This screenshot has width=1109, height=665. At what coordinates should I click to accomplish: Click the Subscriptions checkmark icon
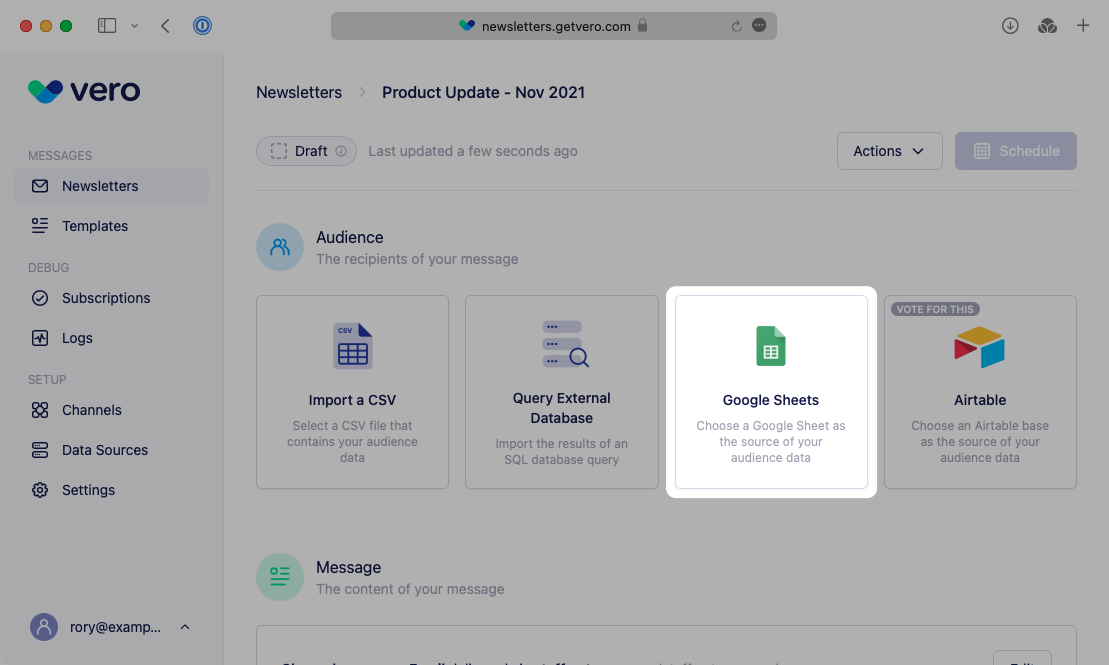(41, 298)
